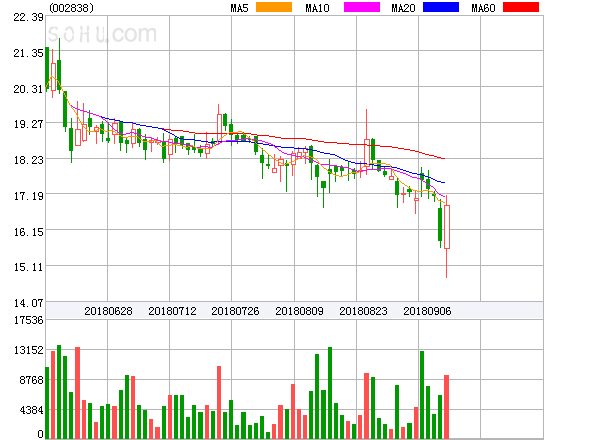600x440 pixels.
Task: Click the 20180823 date label
Action: click(363, 311)
